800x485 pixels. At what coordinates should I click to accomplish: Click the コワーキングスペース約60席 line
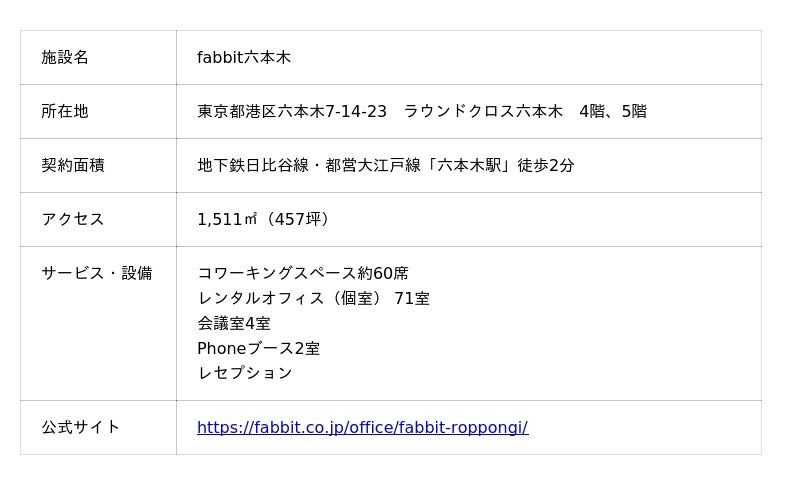click(x=303, y=273)
